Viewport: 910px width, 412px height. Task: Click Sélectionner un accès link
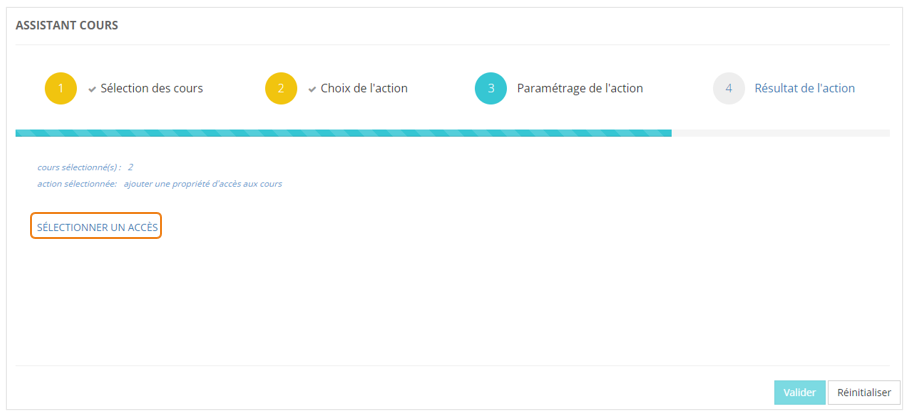coord(97,228)
